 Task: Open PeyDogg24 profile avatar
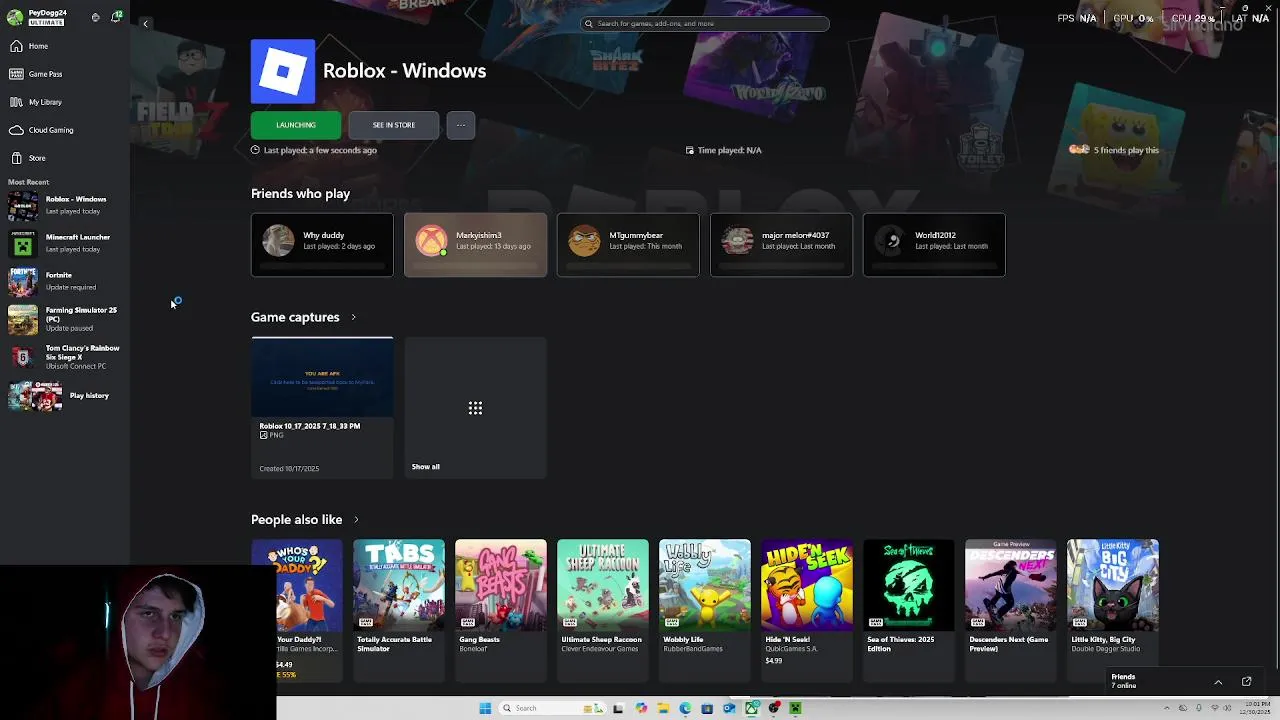[15, 17]
